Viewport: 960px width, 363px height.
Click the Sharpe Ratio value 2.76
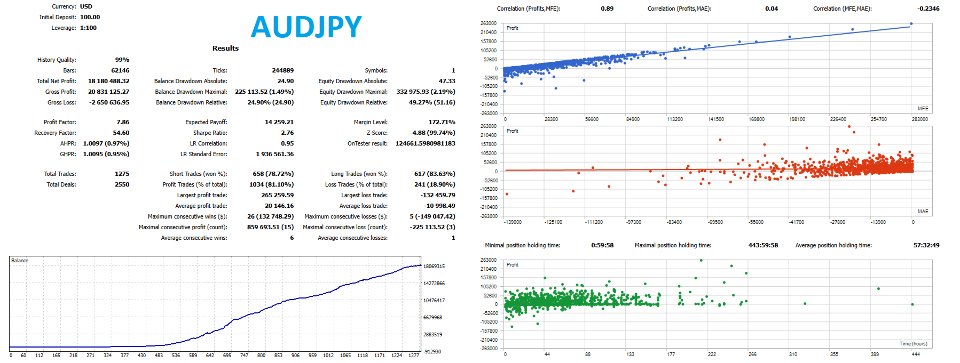pyautogui.click(x=287, y=133)
